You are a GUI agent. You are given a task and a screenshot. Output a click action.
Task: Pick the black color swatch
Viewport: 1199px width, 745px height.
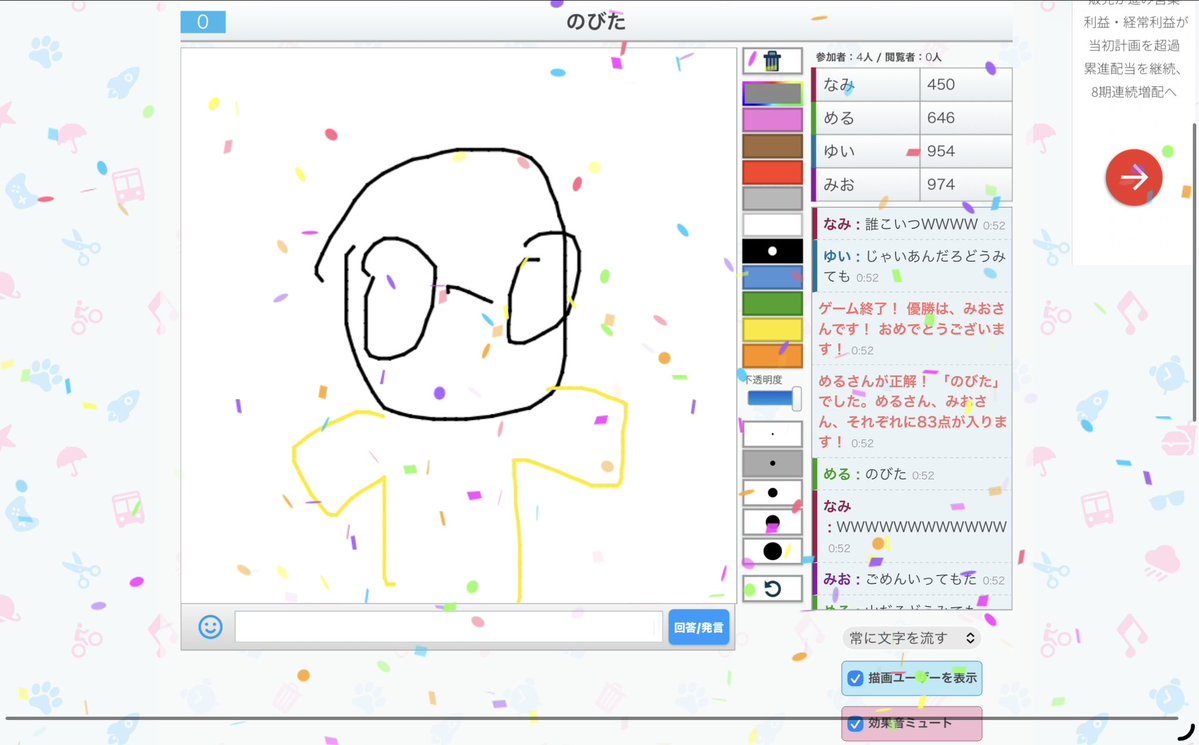pyautogui.click(x=772, y=251)
